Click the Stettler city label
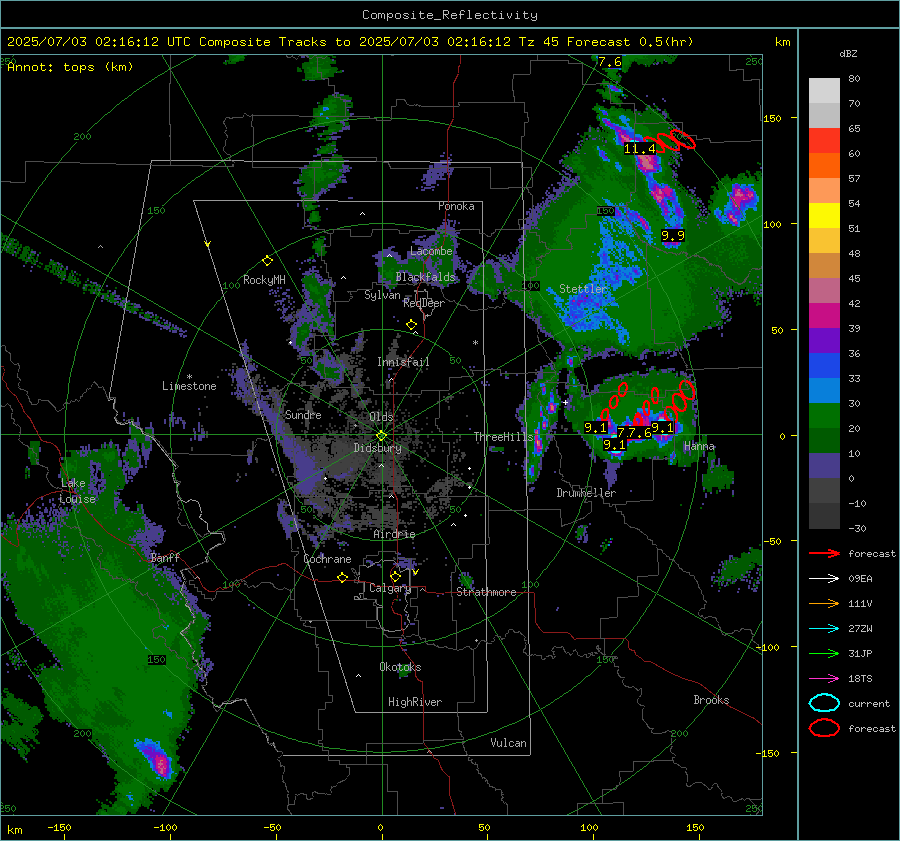Viewport: 900px width, 841px height. [583, 289]
